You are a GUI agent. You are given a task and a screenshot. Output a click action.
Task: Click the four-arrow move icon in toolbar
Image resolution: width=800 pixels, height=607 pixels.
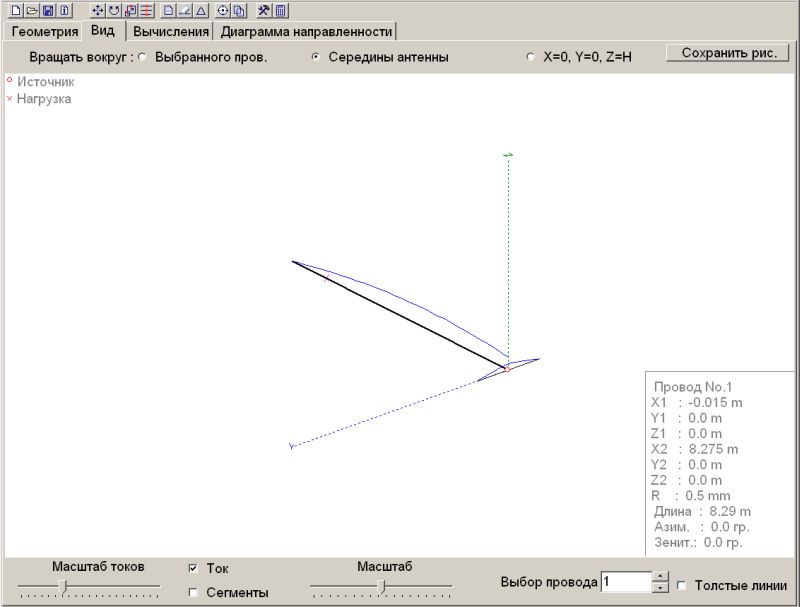[97, 10]
